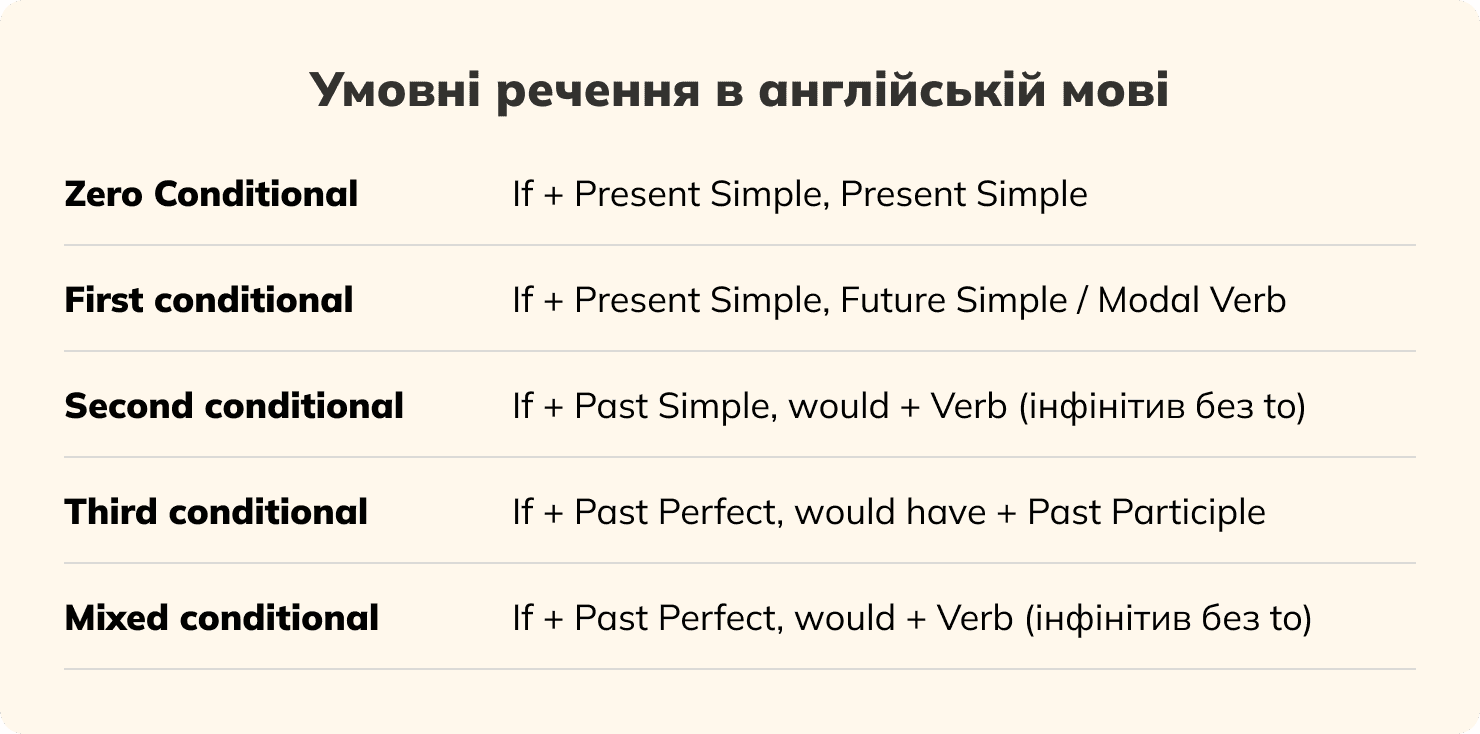
Task: Click the 'Second conditional' row label
Action: tap(234, 406)
